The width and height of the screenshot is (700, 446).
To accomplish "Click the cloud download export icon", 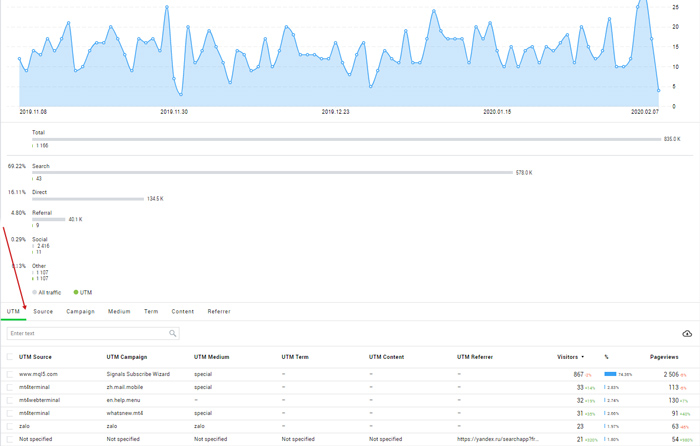I will click(687, 333).
